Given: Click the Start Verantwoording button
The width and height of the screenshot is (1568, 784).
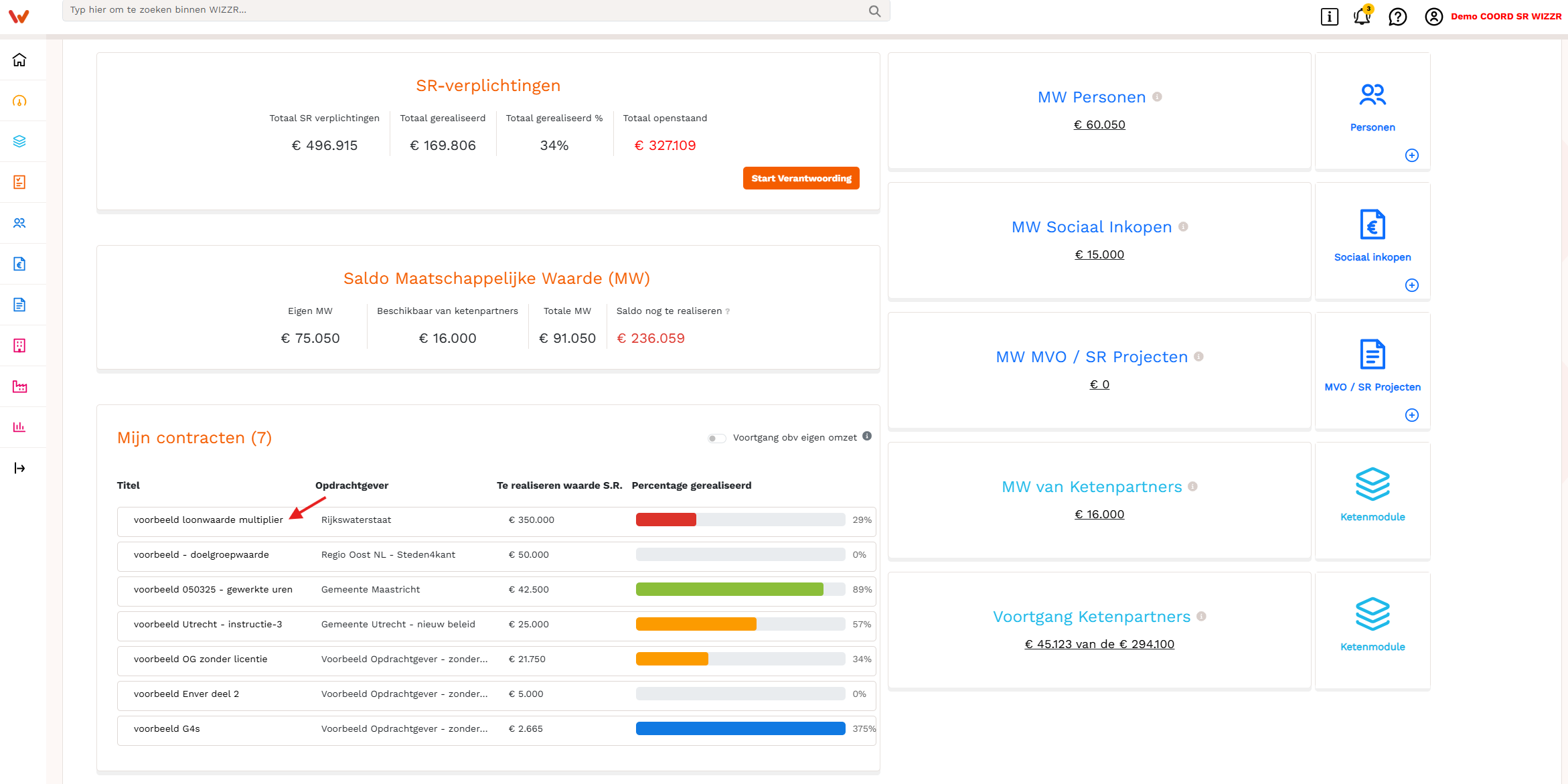Looking at the screenshot, I should pos(801,178).
